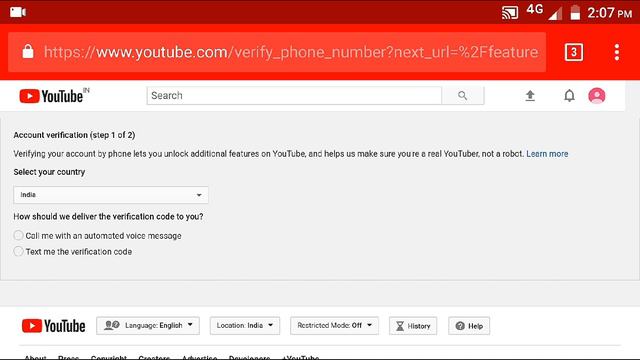The image size is (640, 360).
Task: Follow the Learn more link
Action: (x=547, y=154)
